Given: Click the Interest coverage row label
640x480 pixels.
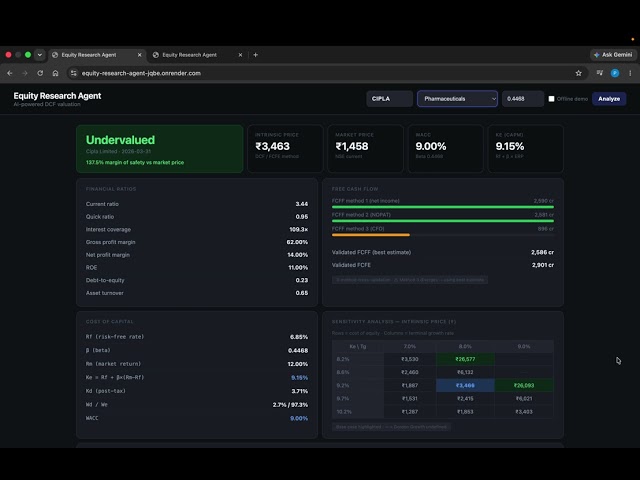Looking at the screenshot, I should (108, 229).
